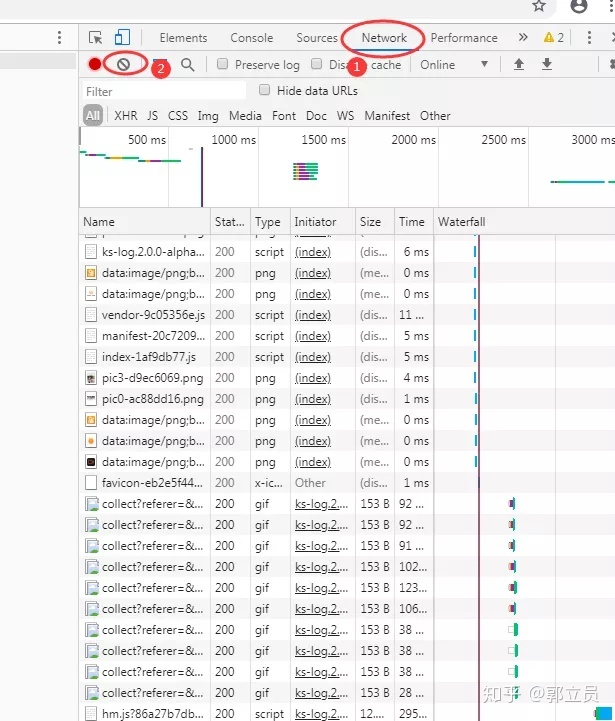Select vendor-9c05356e.js request
This screenshot has width=615, height=721.
[x=347, y=315]
